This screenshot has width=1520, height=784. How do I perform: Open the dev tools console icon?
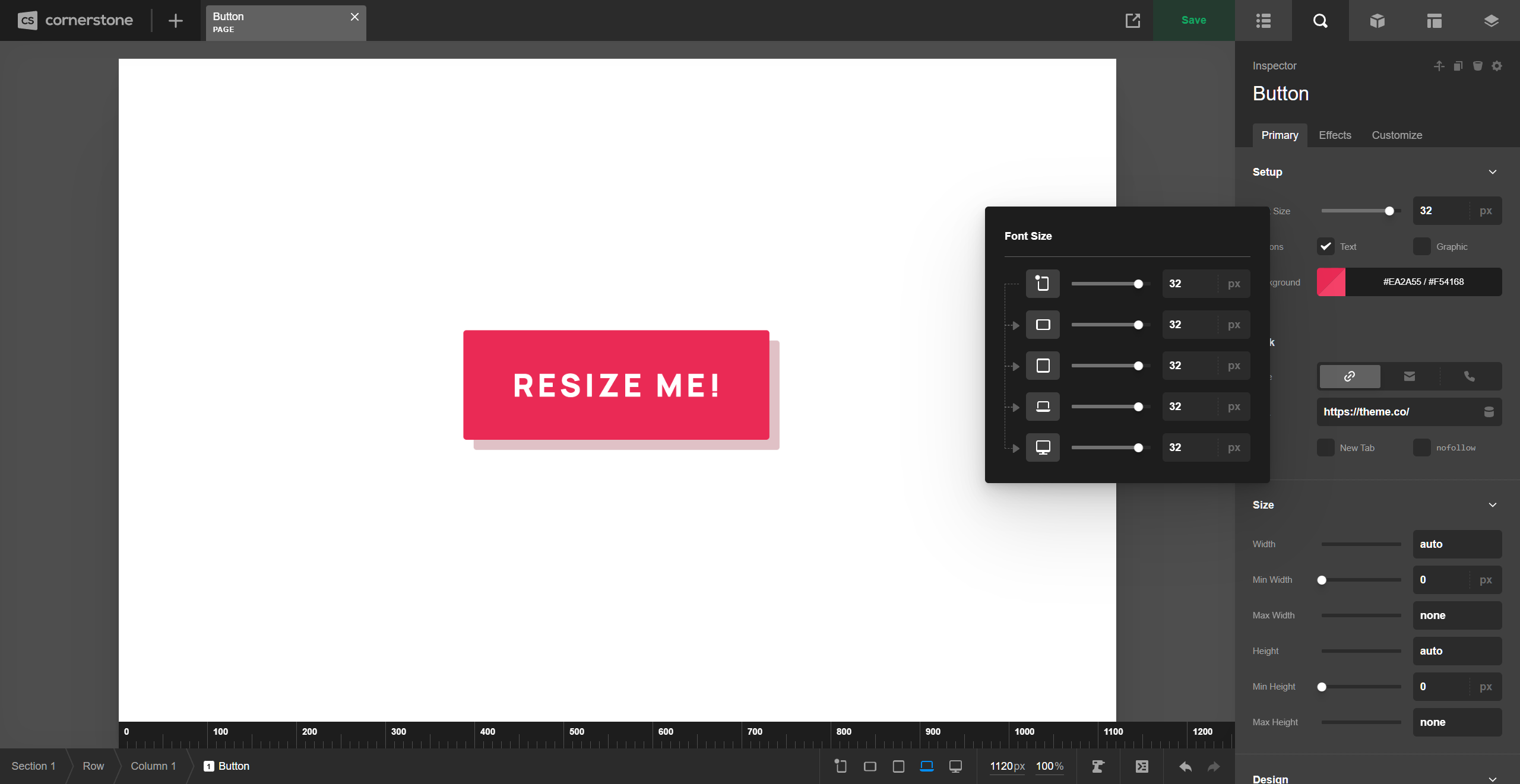1142,766
